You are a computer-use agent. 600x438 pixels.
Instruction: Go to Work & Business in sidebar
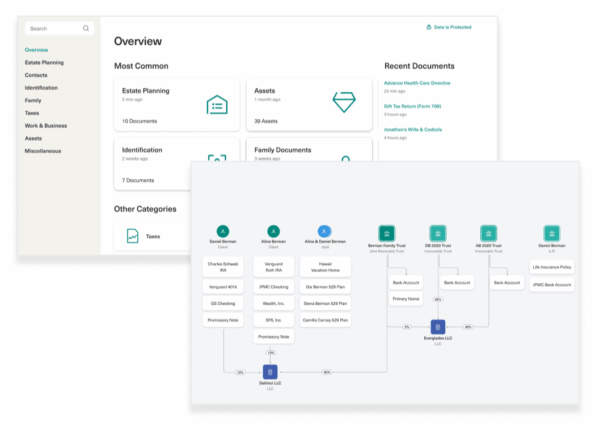pyautogui.click(x=46, y=125)
